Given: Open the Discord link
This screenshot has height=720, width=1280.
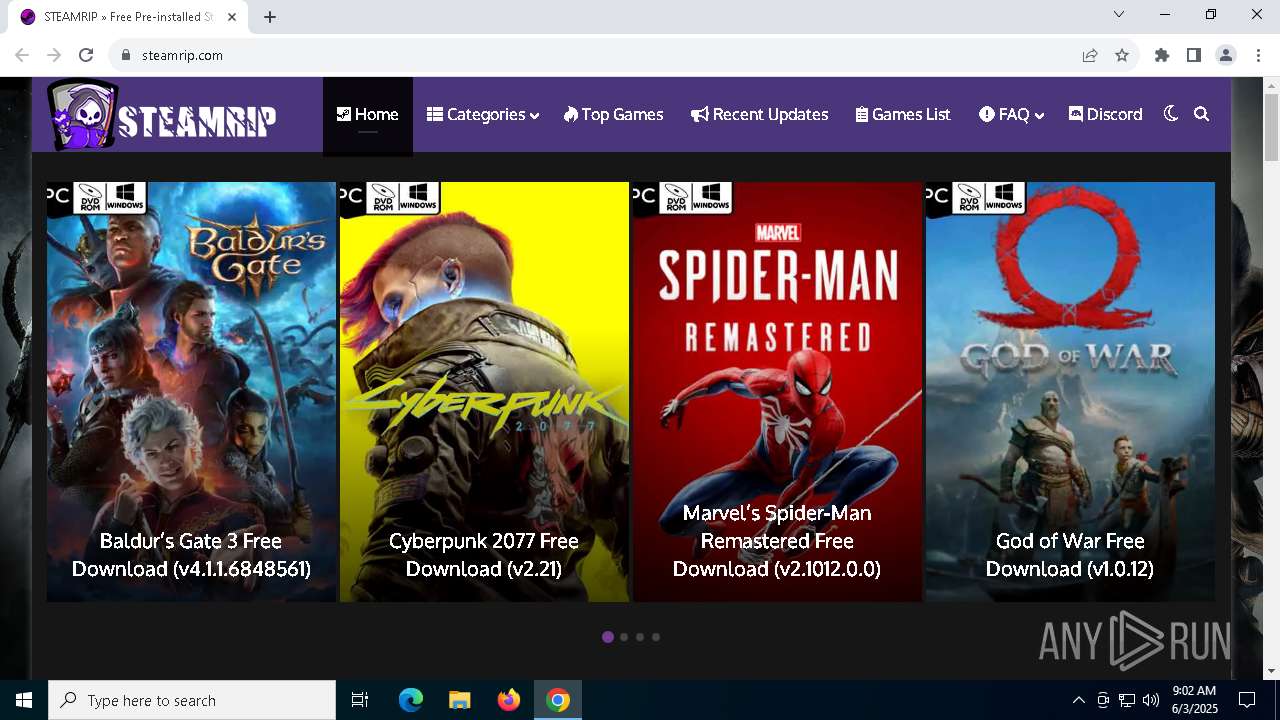Looking at the screenshot, I should pos(1105,115).
